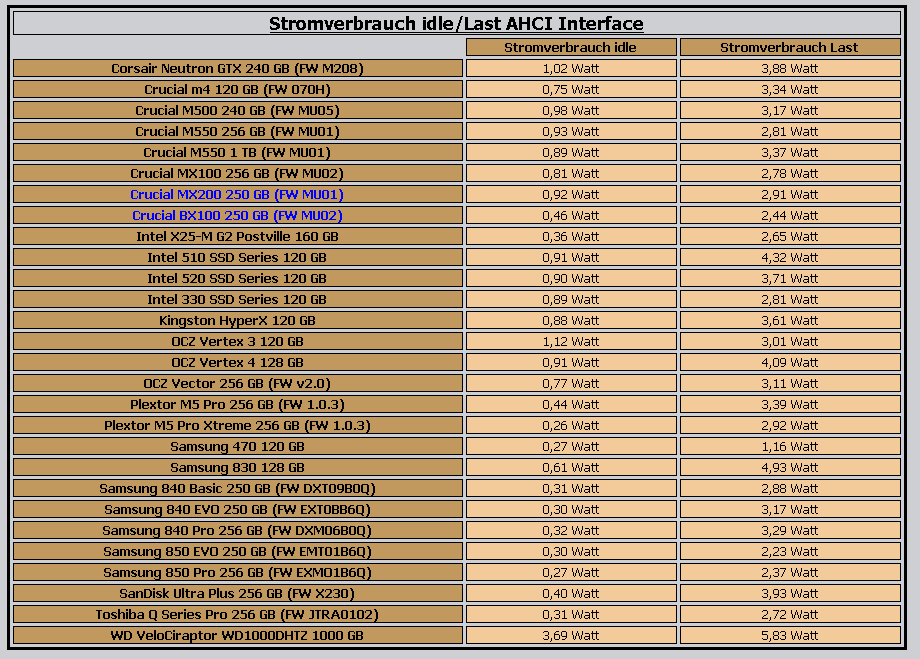This screenshot has width=920, height=659.
Task: Select the 1,16 Watt load value
Action: (789, 446)
